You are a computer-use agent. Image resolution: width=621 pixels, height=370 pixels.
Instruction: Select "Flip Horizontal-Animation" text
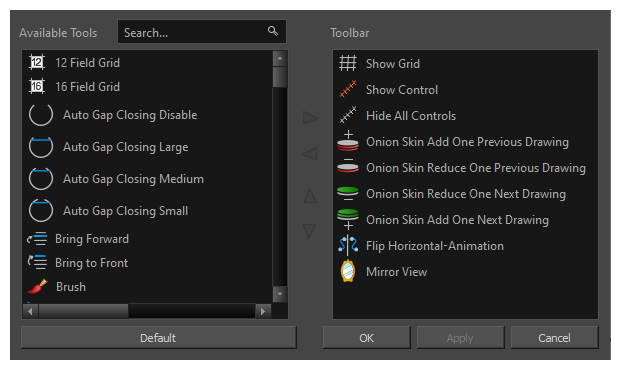click(x=435, y=246)
